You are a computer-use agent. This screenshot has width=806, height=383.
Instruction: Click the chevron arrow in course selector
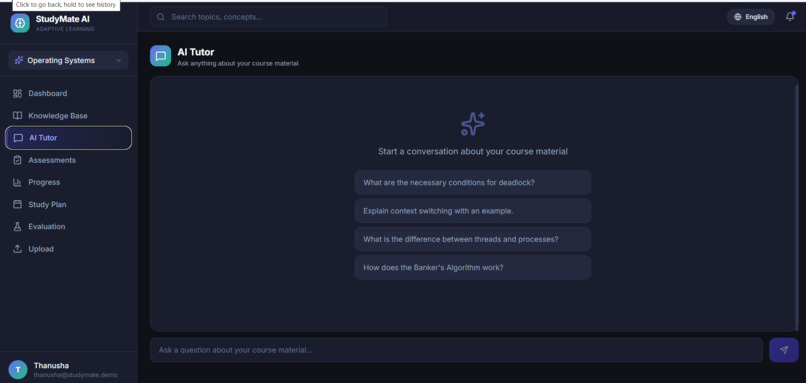[119, 61]
